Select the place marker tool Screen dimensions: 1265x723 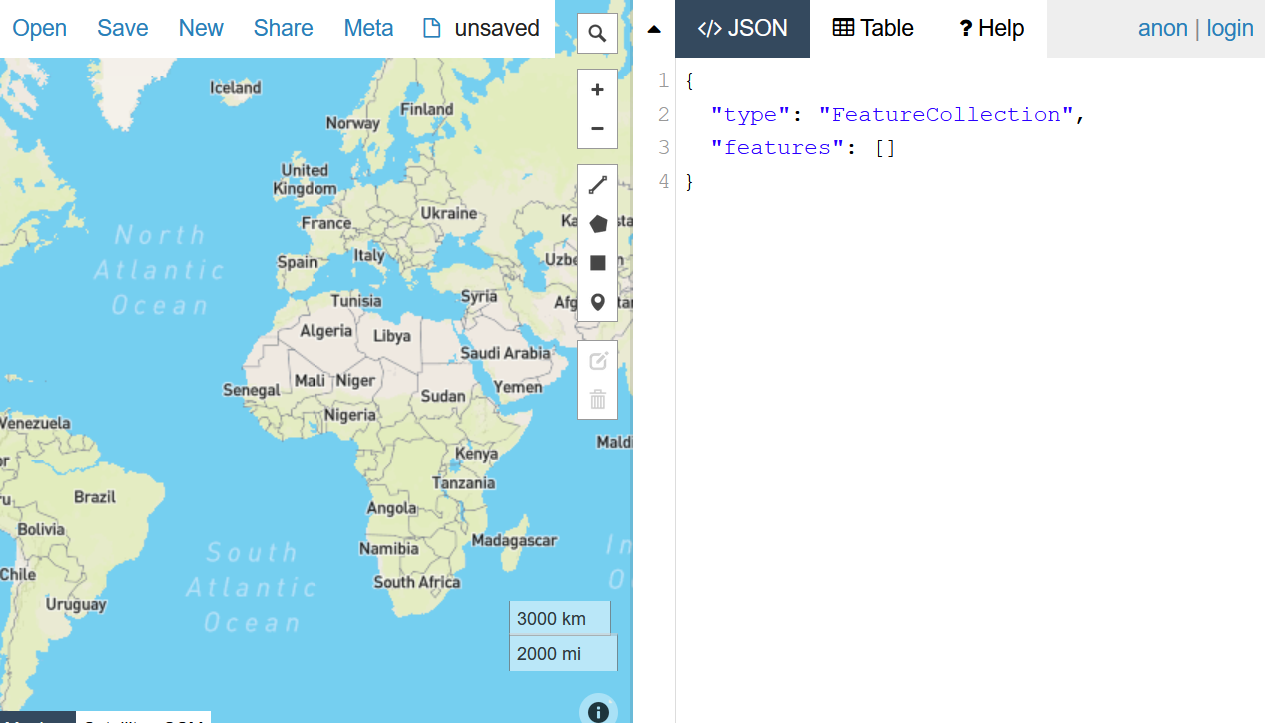[x=598, y=302]
